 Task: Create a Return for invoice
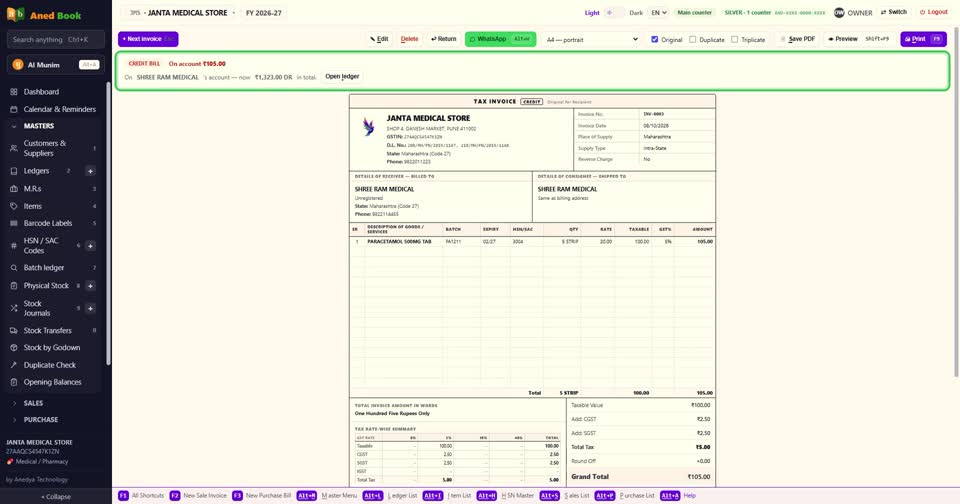click(443, 39)
